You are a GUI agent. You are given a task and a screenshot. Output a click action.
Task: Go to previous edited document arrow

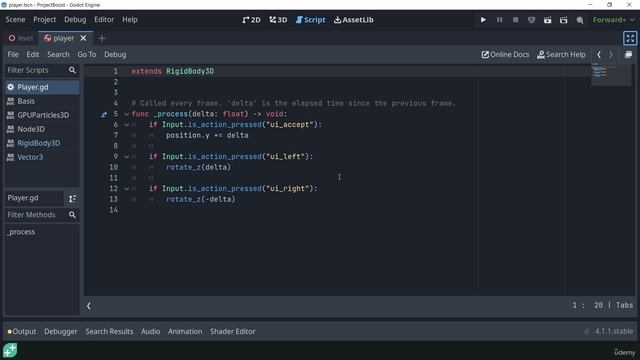point(599,54)
